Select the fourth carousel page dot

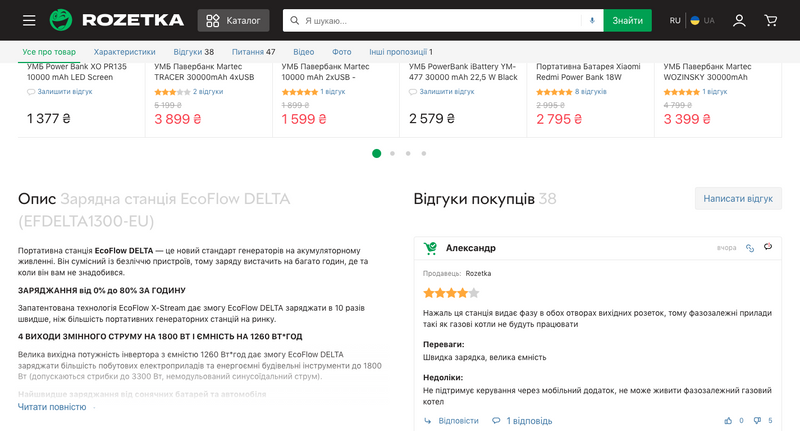click(x=423, y=154)
